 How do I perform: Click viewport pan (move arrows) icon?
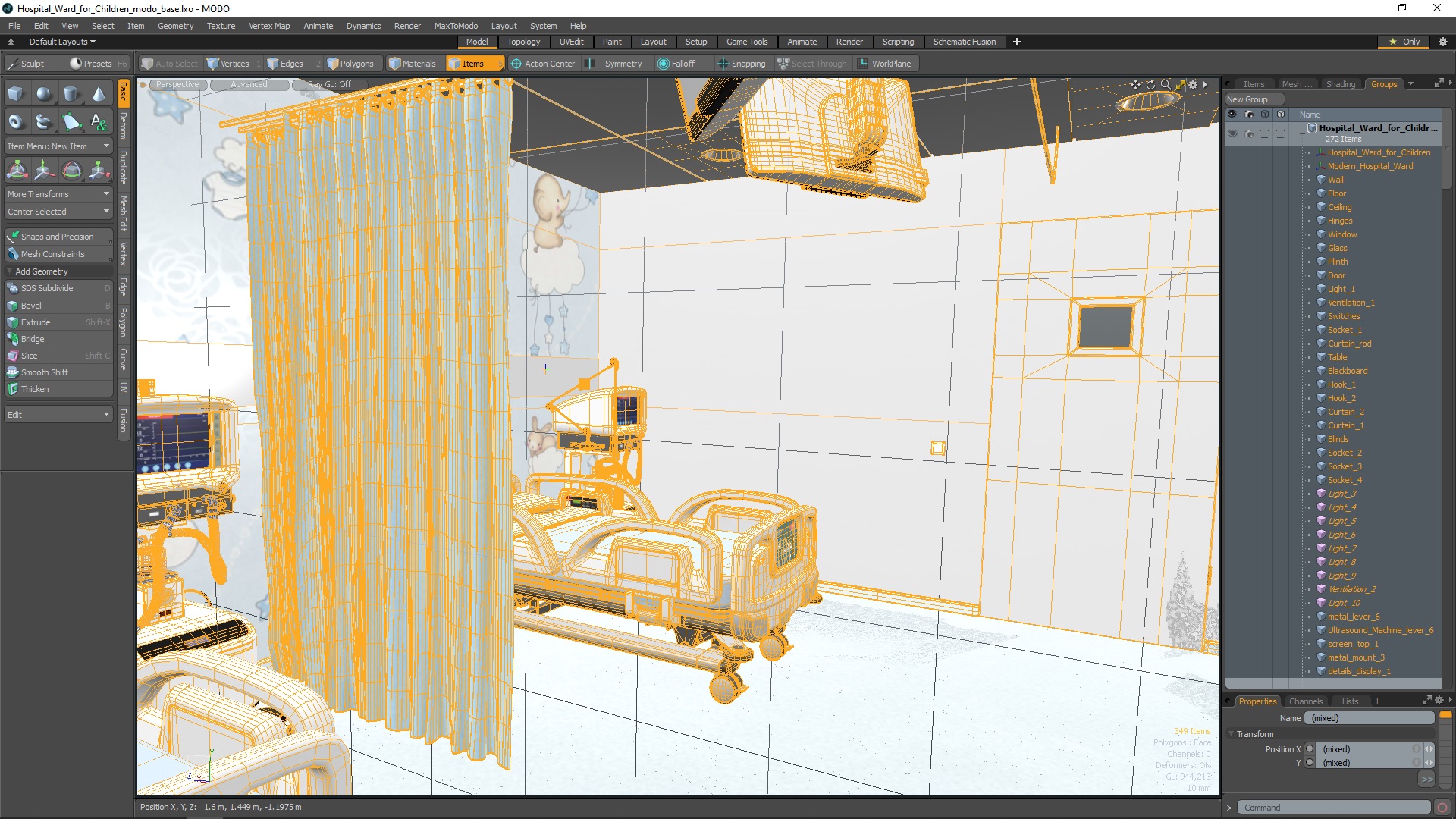1135,84
